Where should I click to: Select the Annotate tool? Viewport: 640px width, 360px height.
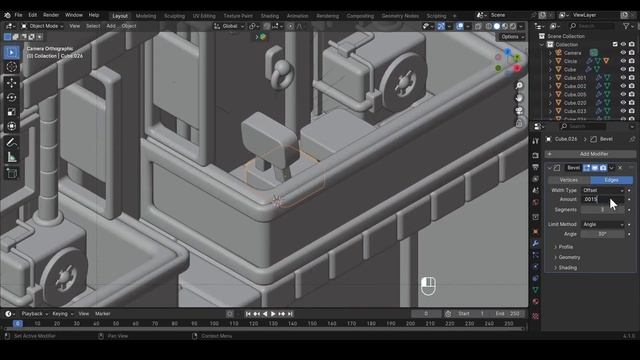click(11, 142)
